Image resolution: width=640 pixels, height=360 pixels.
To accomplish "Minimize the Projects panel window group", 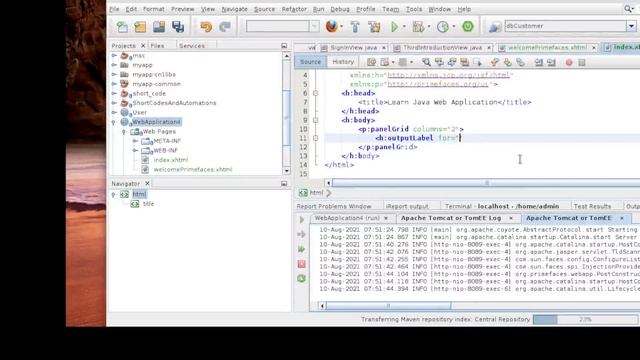I will pos(284,46).
